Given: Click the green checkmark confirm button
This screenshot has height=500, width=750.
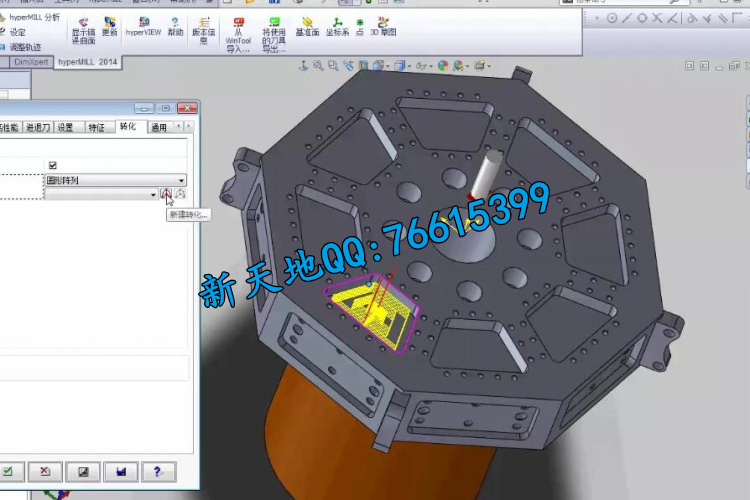Looking at the screenshot, I should pyautogui.click(x=6, y=471).
